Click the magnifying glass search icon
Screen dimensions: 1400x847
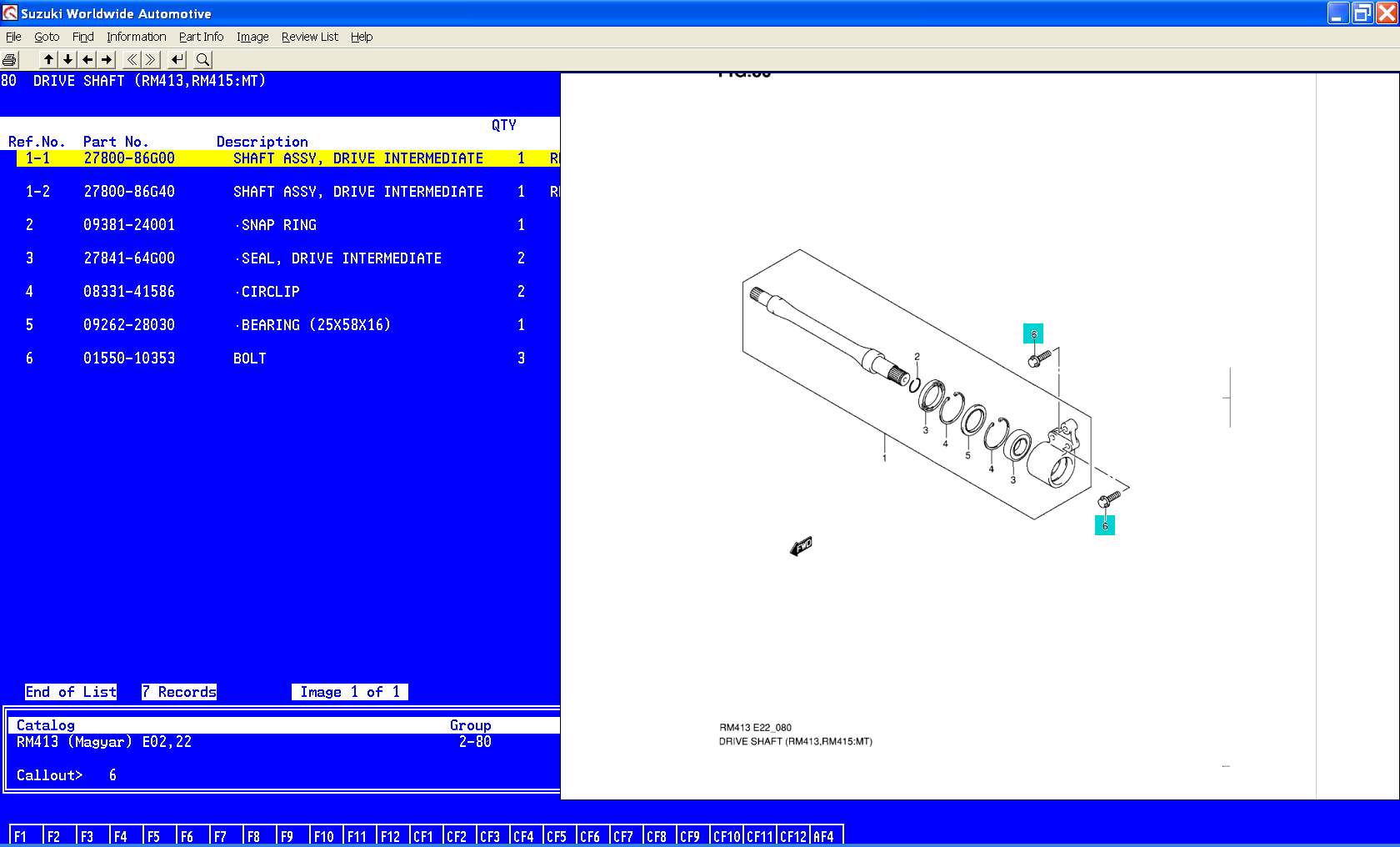[x=202, y=60]
